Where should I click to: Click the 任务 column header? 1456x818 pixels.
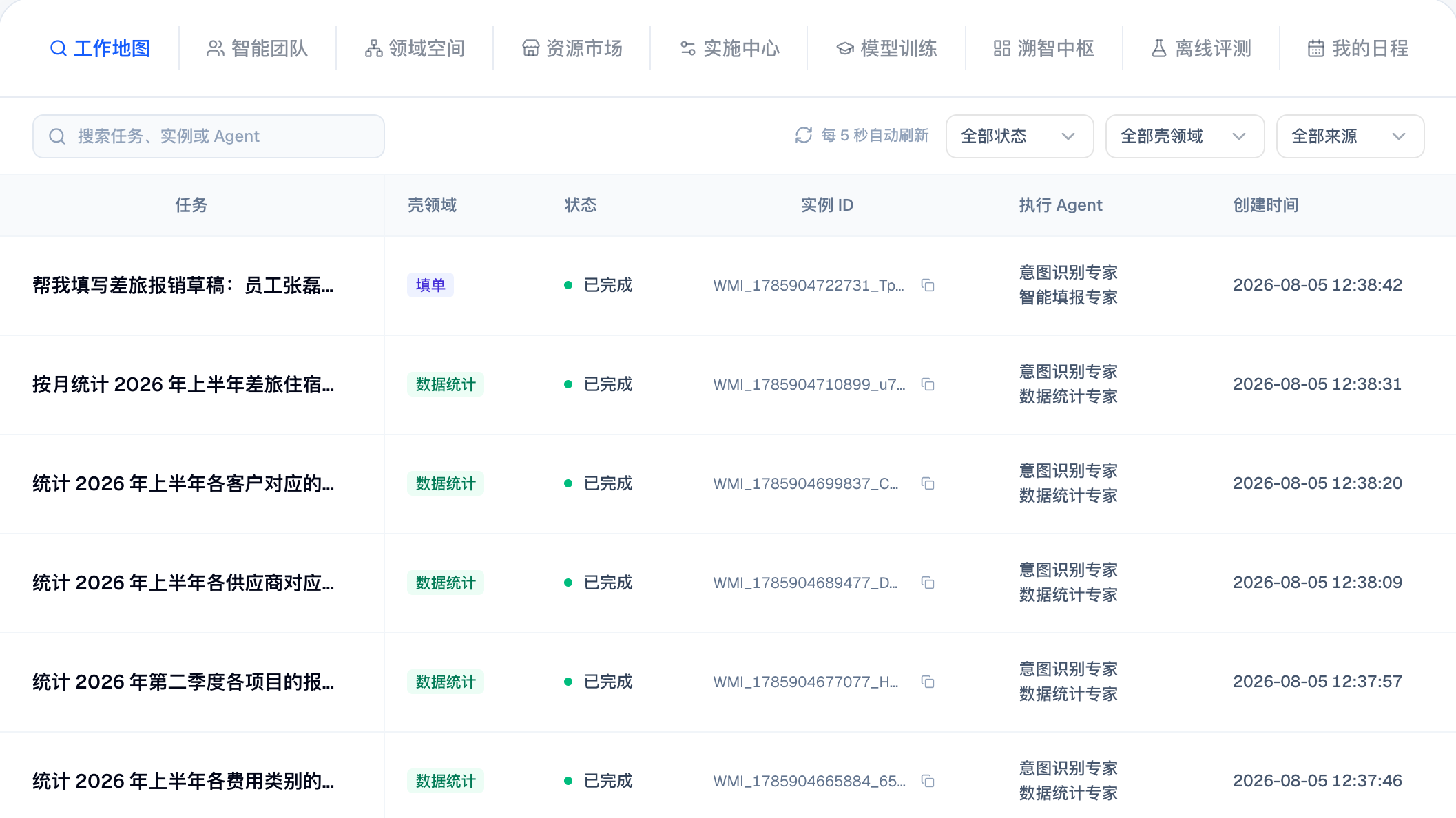[191, 205]
